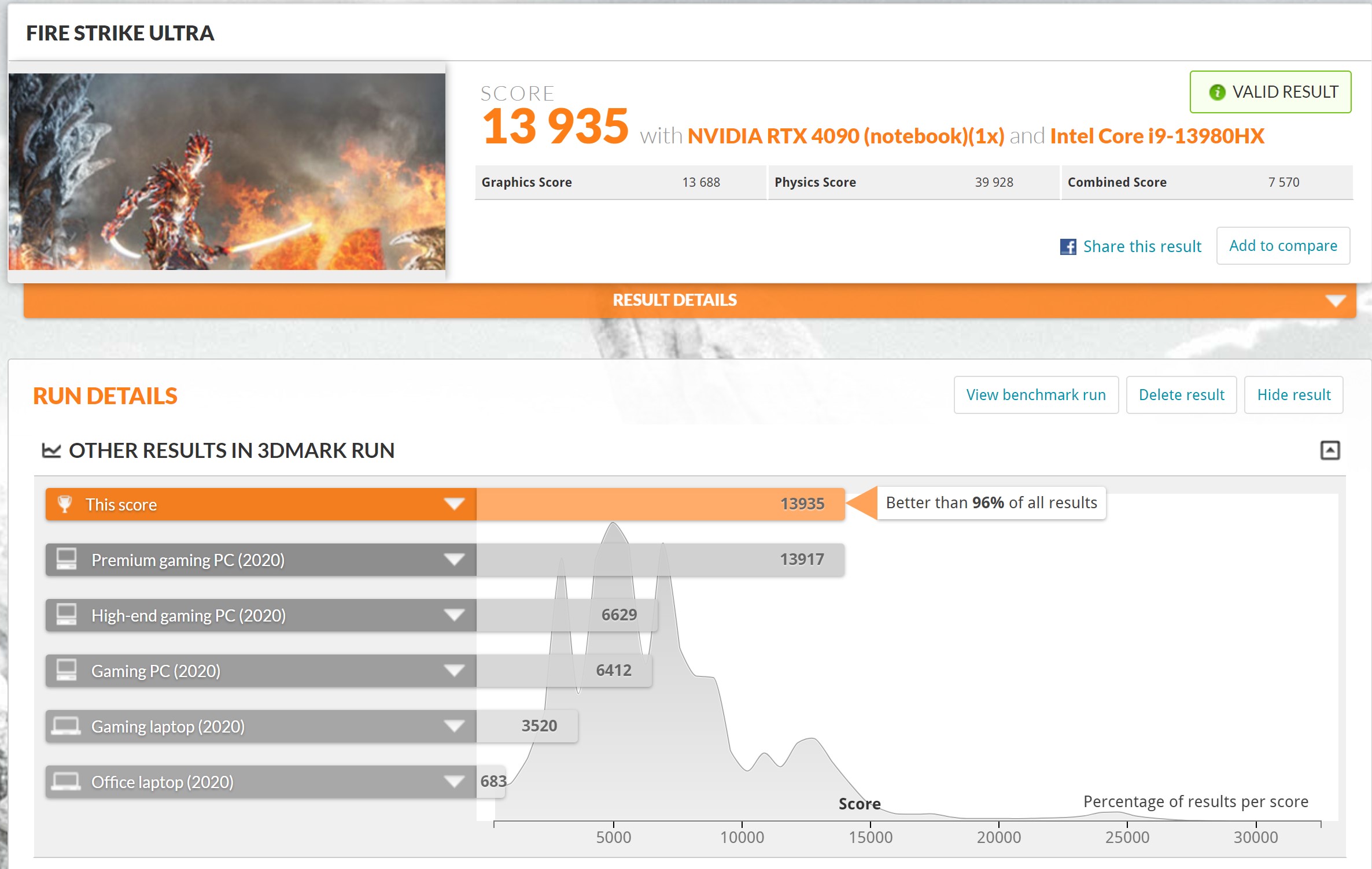
Task: Click the desktop icon beside High-end gaming PC
Action: pos(67,615)
